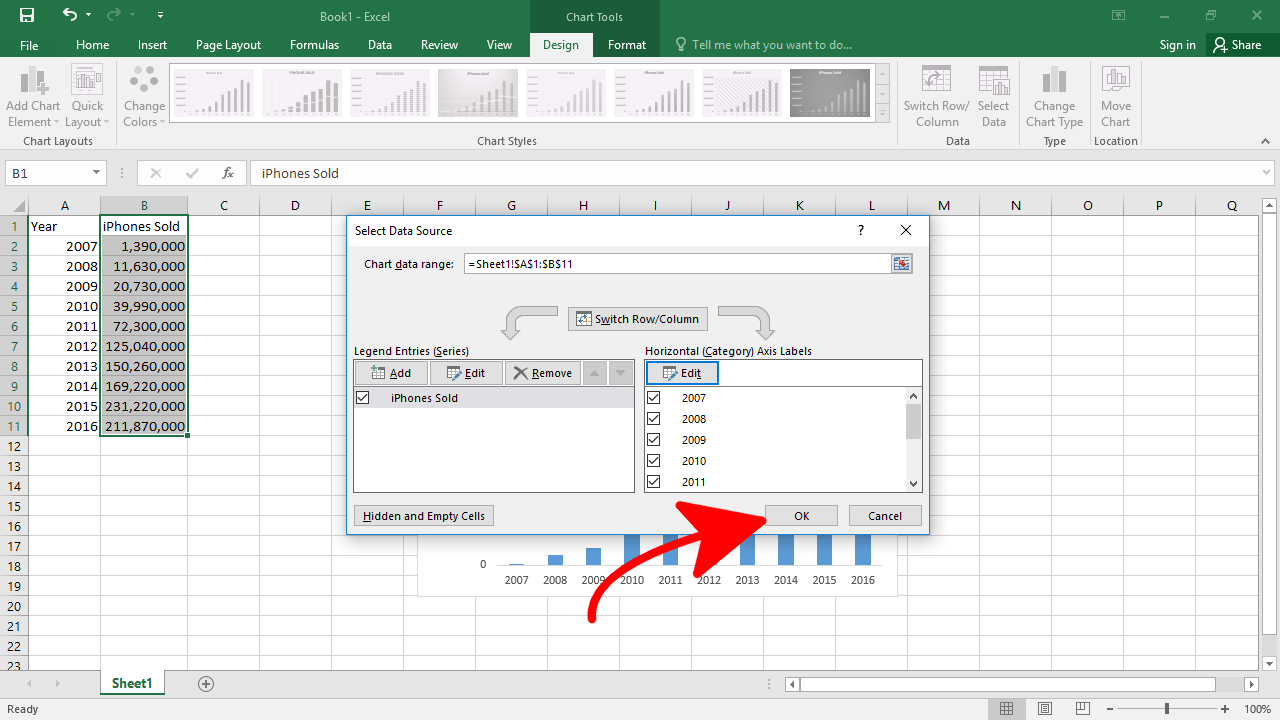
Task: Click OK in the Select Data Source dialog
Action: click(801, 516)
